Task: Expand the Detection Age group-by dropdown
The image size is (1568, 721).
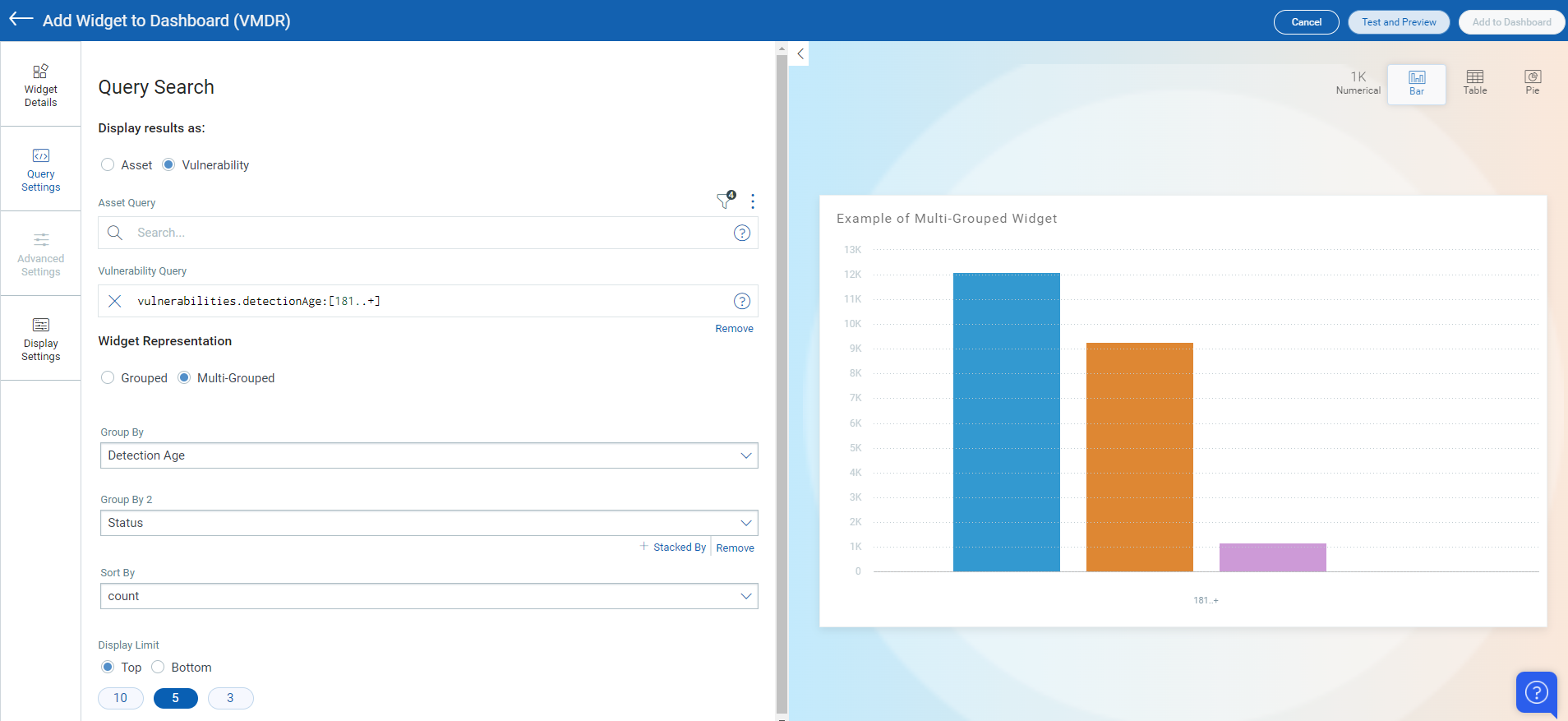Action: (x=428, y=455)
